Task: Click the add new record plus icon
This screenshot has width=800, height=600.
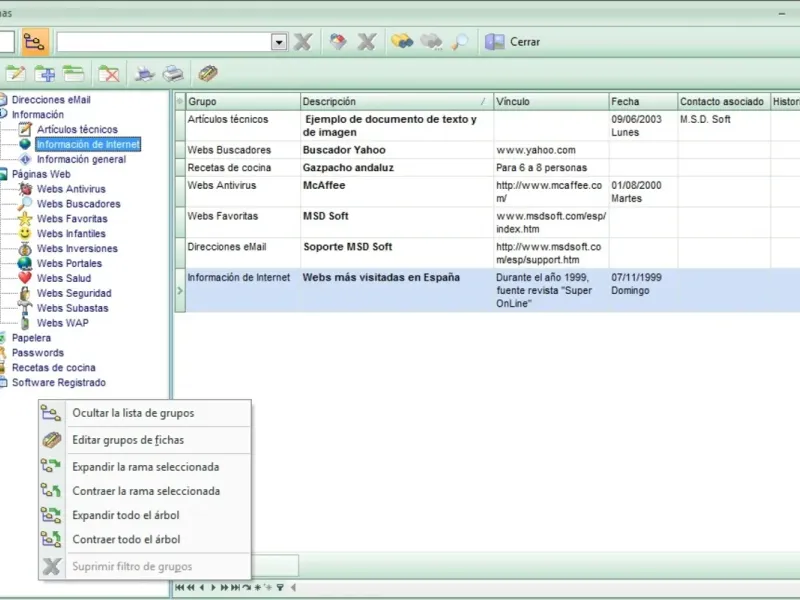Action: (x=45, y=73)
